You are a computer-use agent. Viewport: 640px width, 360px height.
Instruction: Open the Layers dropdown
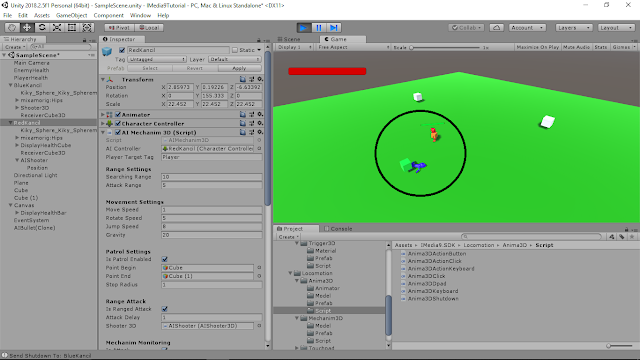pyautogui.click(x=573, y=27)
